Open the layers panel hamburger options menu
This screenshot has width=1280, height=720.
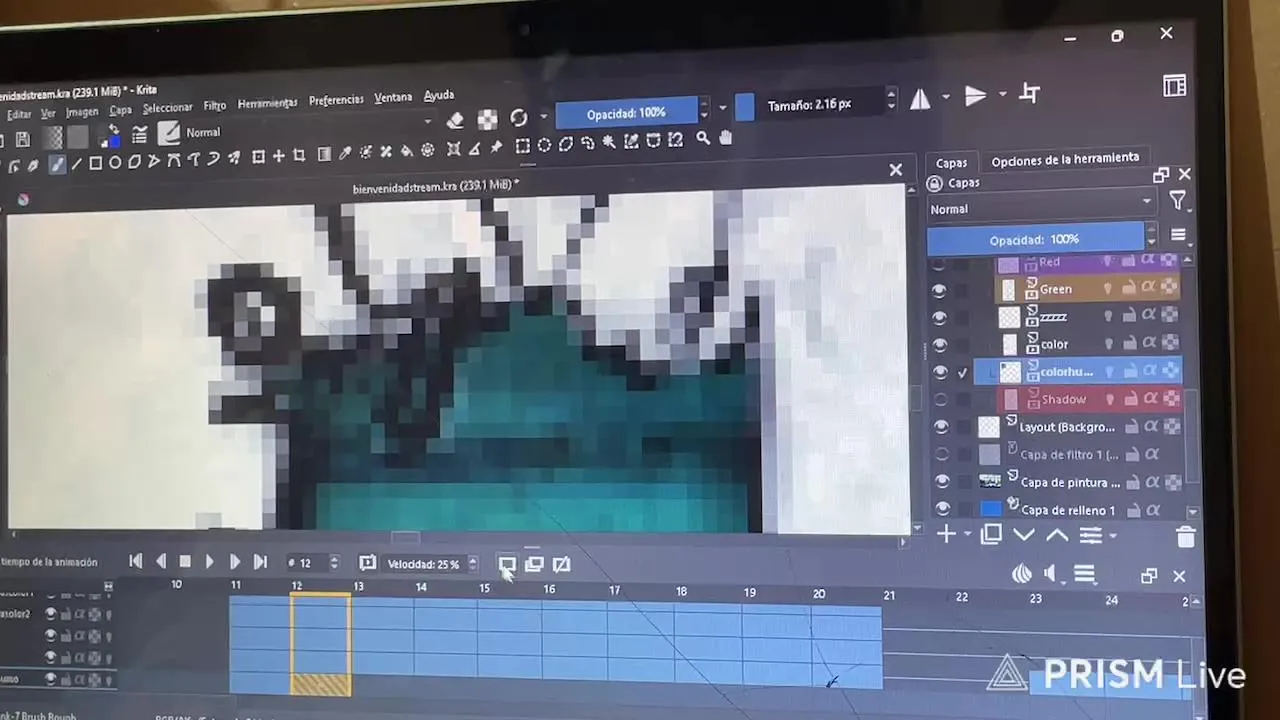(1178, 236)
